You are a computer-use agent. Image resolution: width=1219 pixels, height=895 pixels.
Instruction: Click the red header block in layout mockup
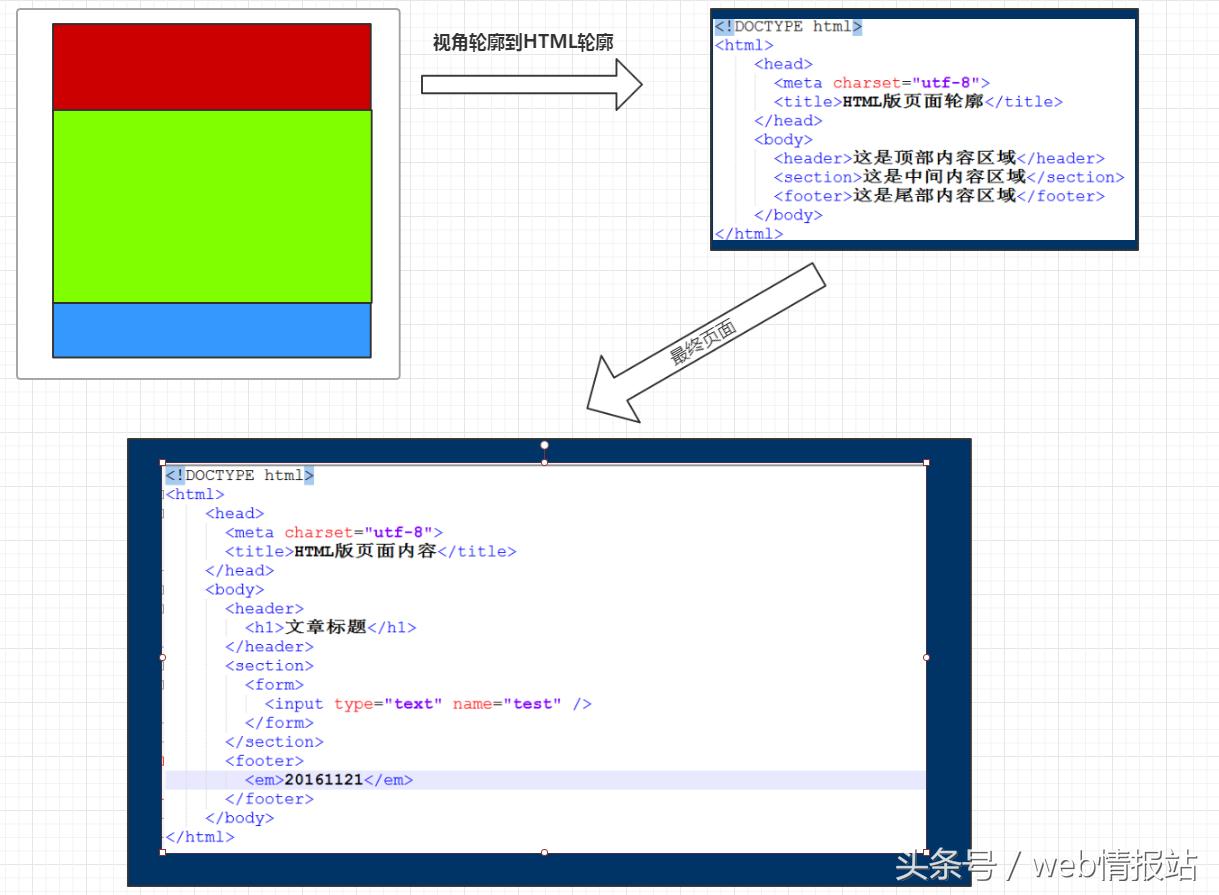[213, 65]
